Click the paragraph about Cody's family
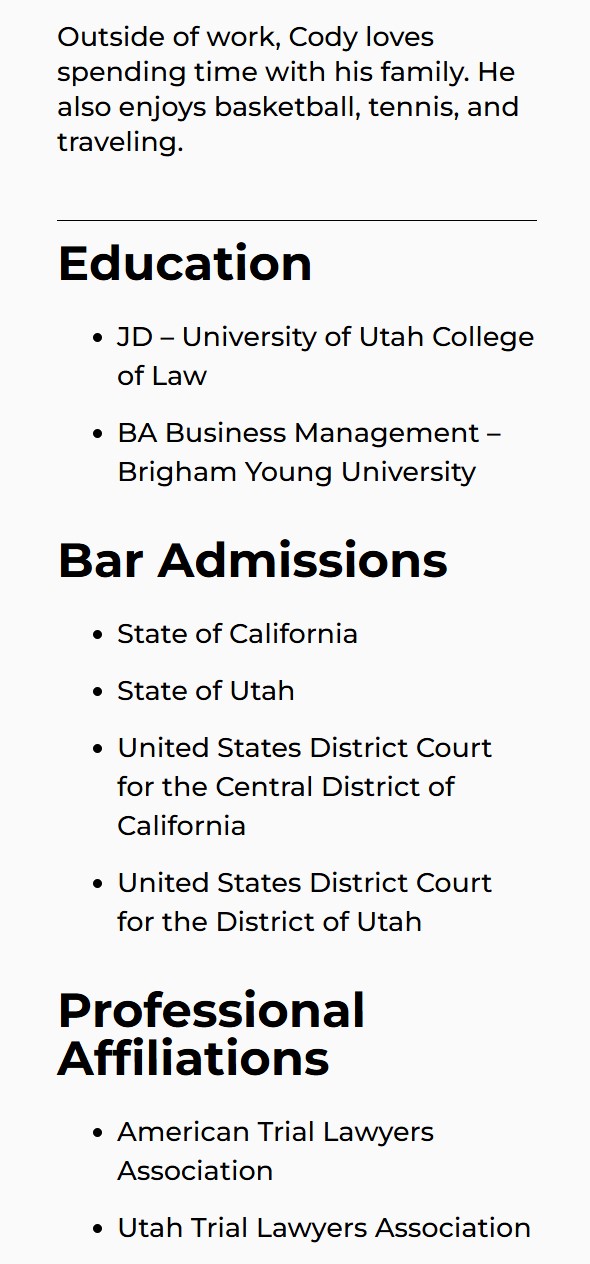 click(288, 90)
